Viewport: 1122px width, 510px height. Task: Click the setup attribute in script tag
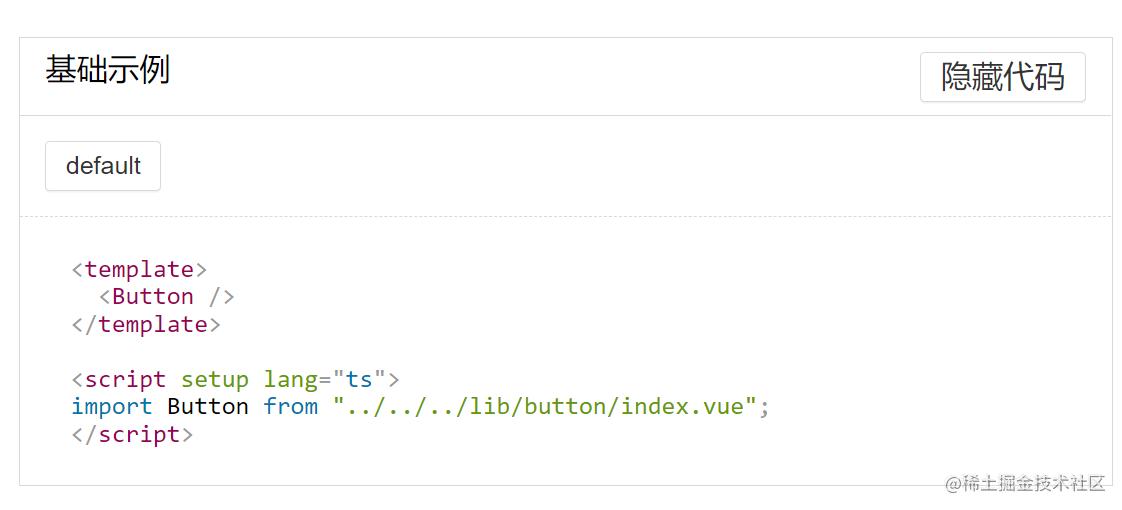point(214,380)
